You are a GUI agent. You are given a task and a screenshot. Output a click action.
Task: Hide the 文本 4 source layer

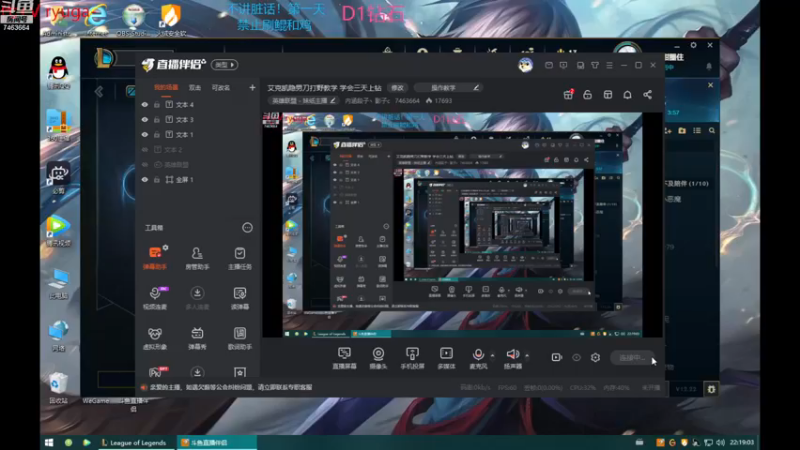pyautogui.click(x=145, y=105)
